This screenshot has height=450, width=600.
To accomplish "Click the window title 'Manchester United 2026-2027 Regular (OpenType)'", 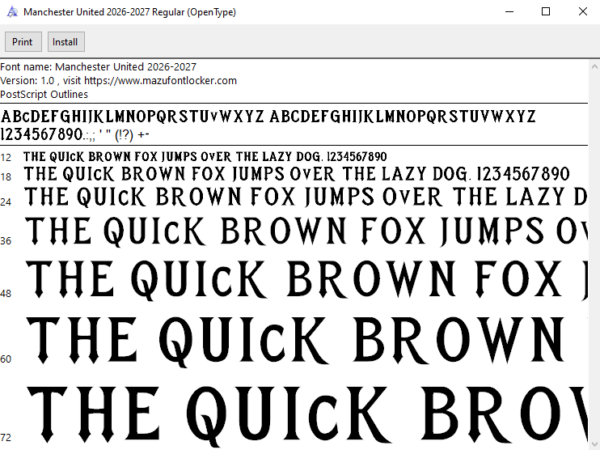I will coord(130,12).
